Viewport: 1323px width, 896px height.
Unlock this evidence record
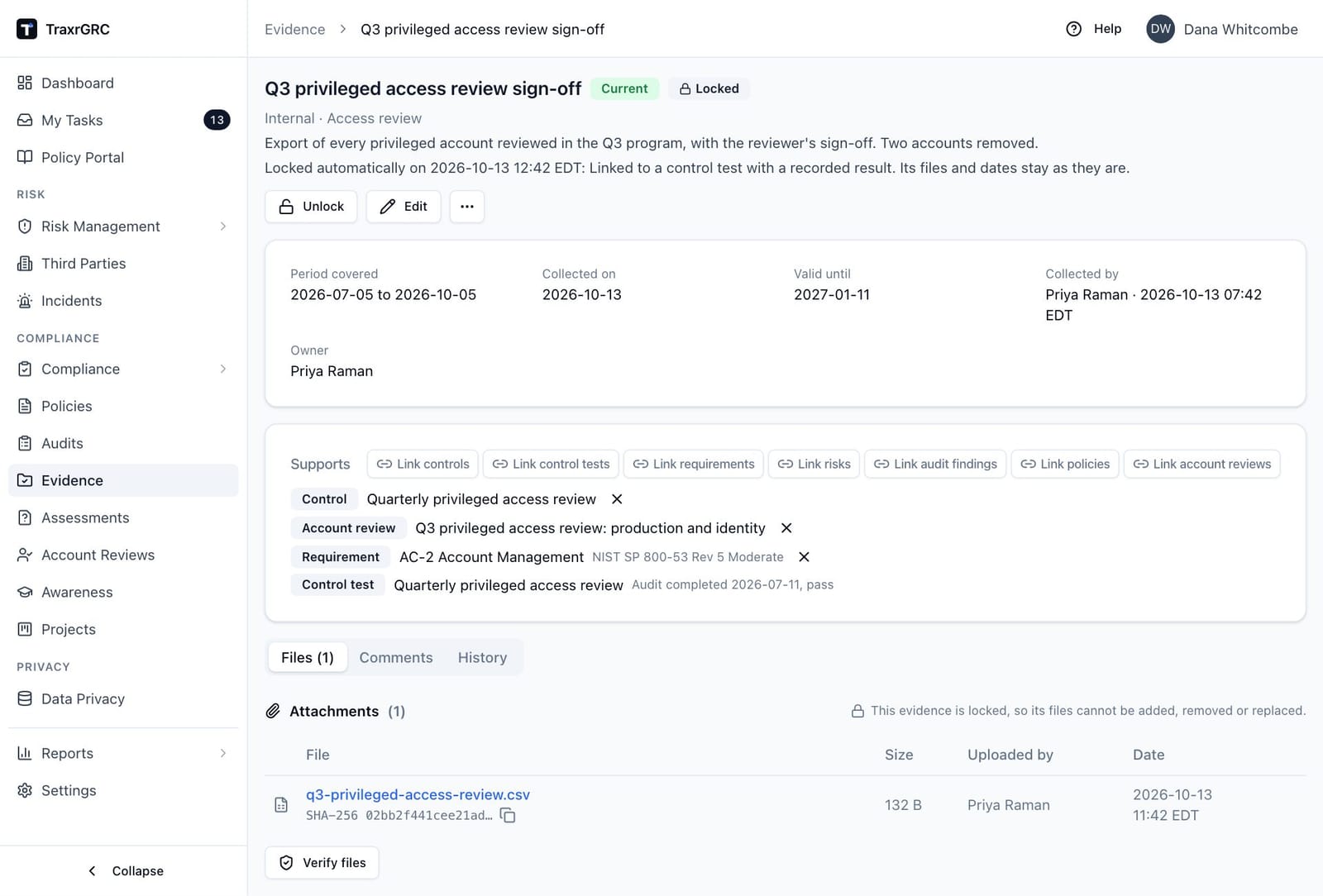[x=311, y=207]
